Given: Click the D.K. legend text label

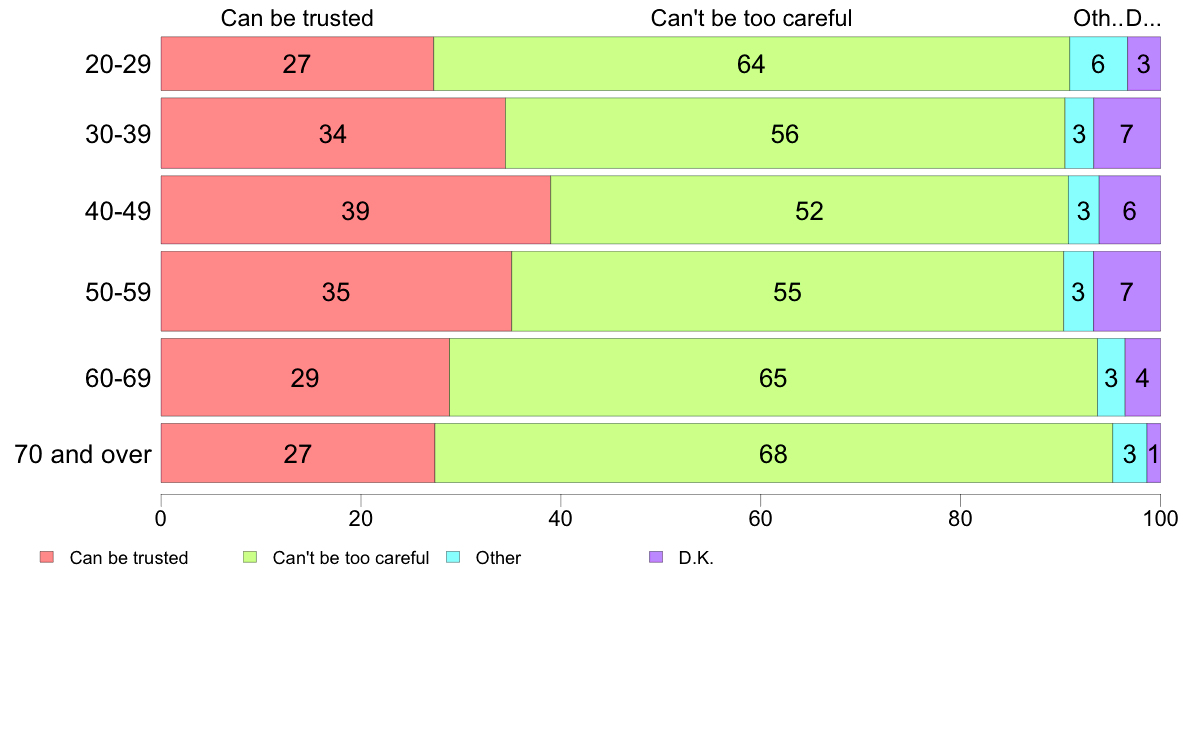Looking at the screenshot, I should pos(696,558).
